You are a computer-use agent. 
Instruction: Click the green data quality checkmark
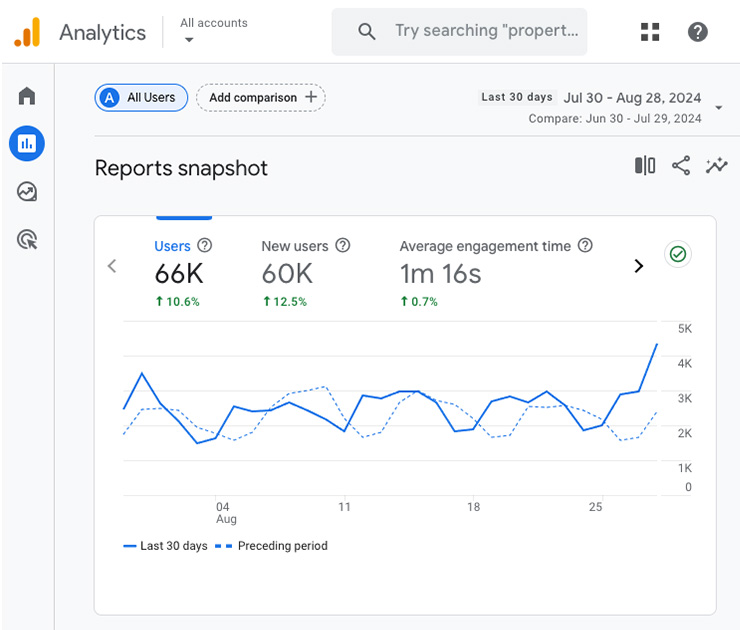tap(678, 254)
